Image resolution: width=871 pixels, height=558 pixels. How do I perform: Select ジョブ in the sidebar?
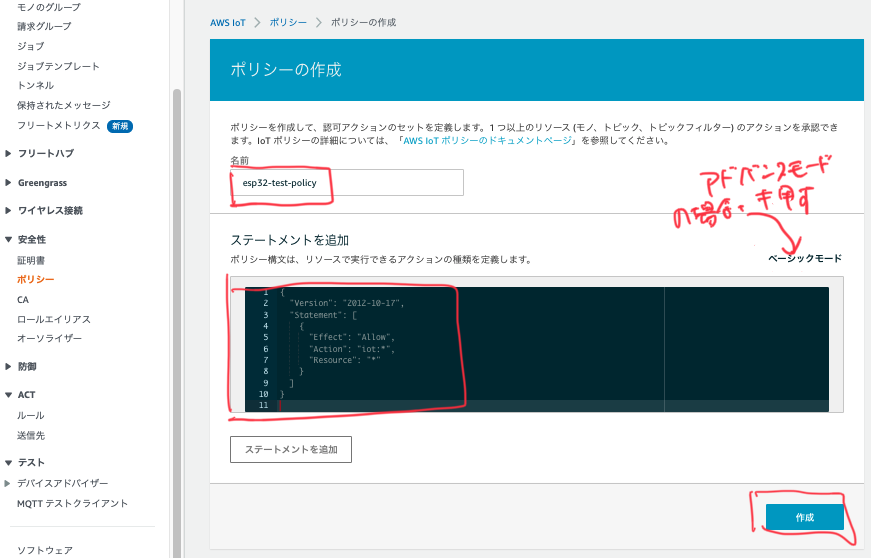coord(31,46)
